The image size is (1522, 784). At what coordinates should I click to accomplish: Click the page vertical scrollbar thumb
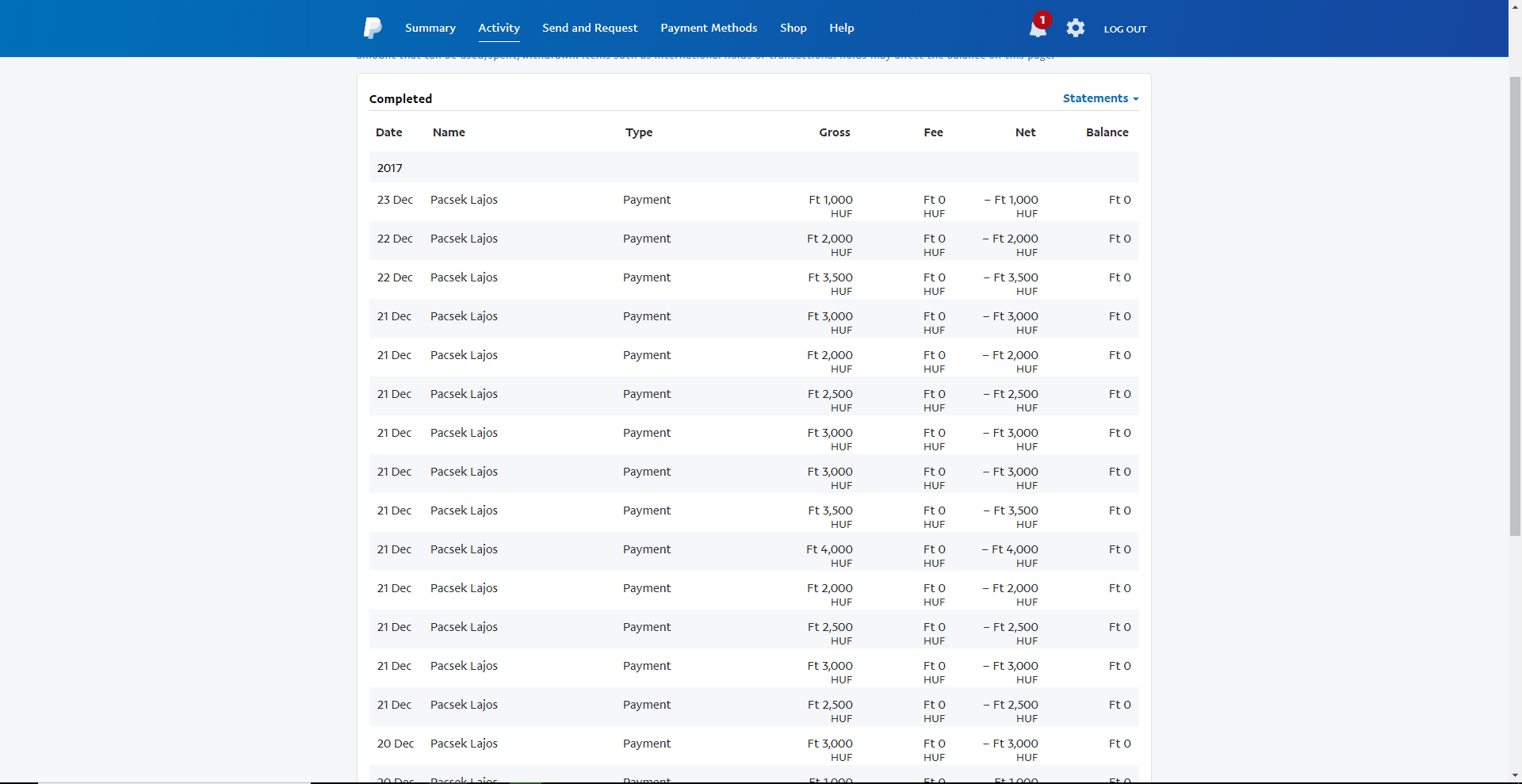click(1515, 306)
